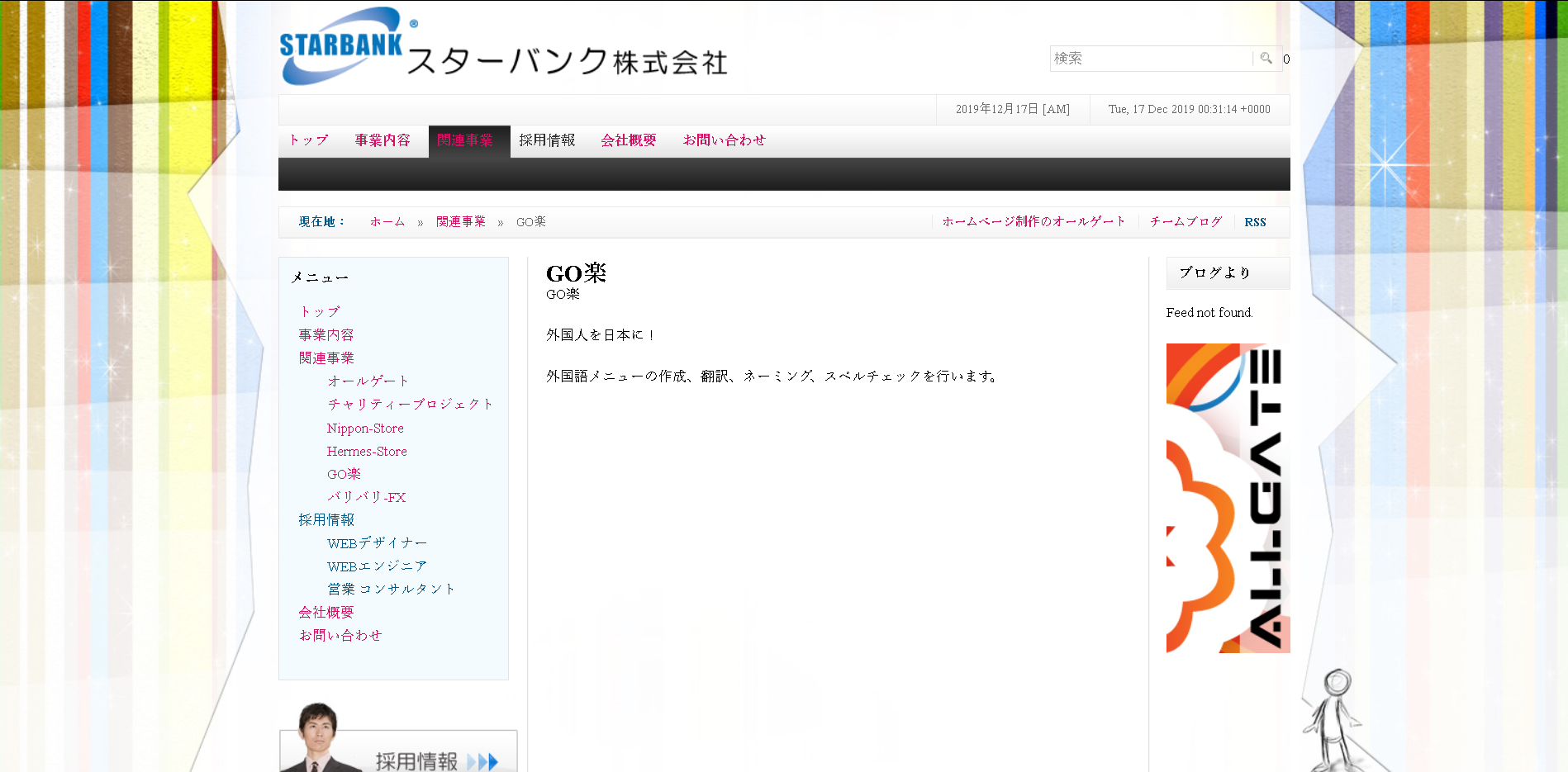Open the 事業内容 navigation tab
This screenshot has width=1568, height=772.
coord(382,140)
